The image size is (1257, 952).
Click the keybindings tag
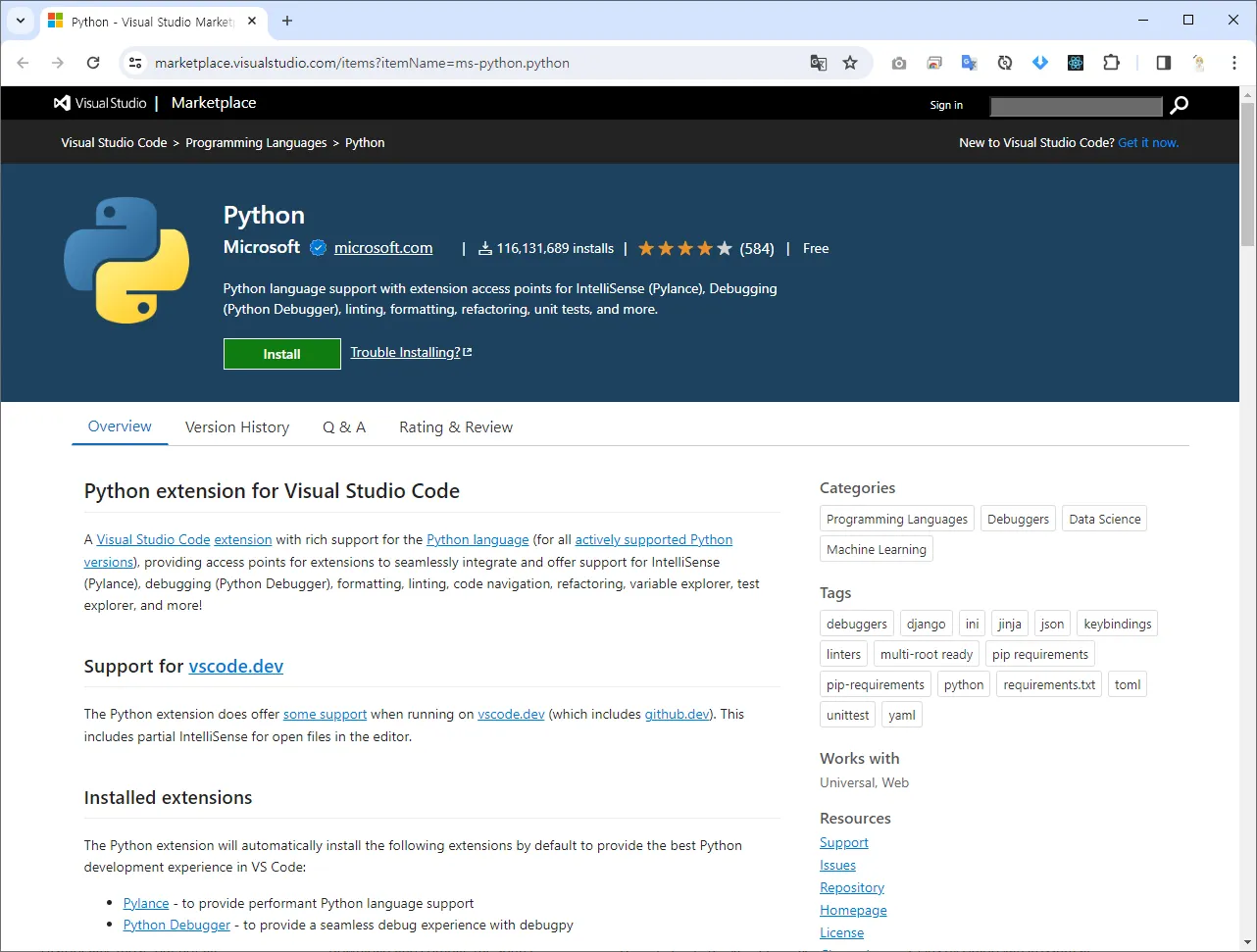tap(1118, 624)
